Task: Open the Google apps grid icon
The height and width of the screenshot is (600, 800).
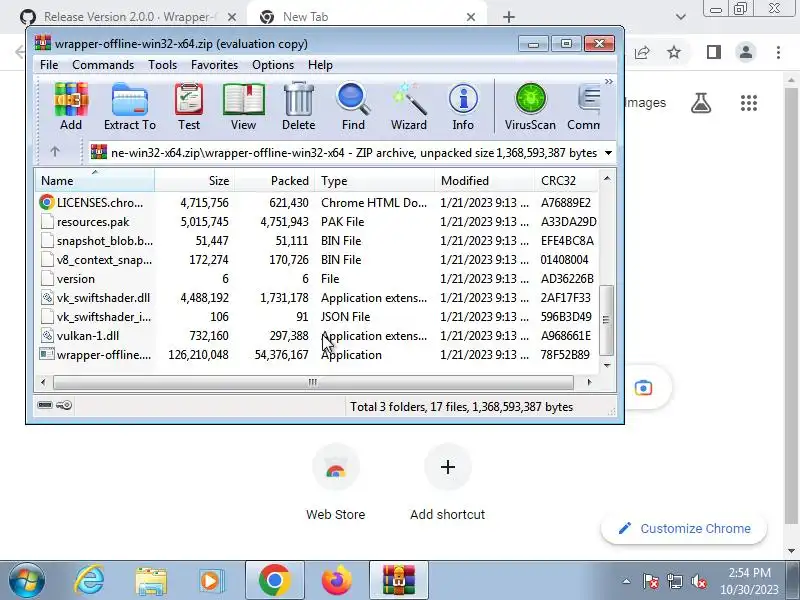Action: click(x=748, y=103)
